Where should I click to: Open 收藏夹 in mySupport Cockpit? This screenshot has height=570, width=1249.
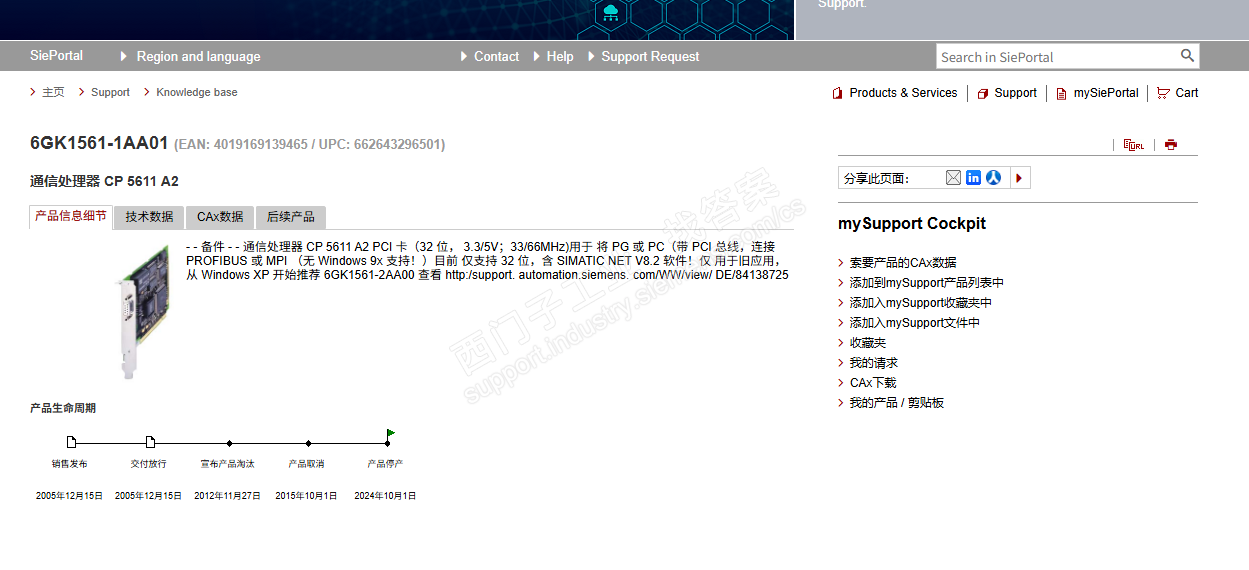pos(868,343)
